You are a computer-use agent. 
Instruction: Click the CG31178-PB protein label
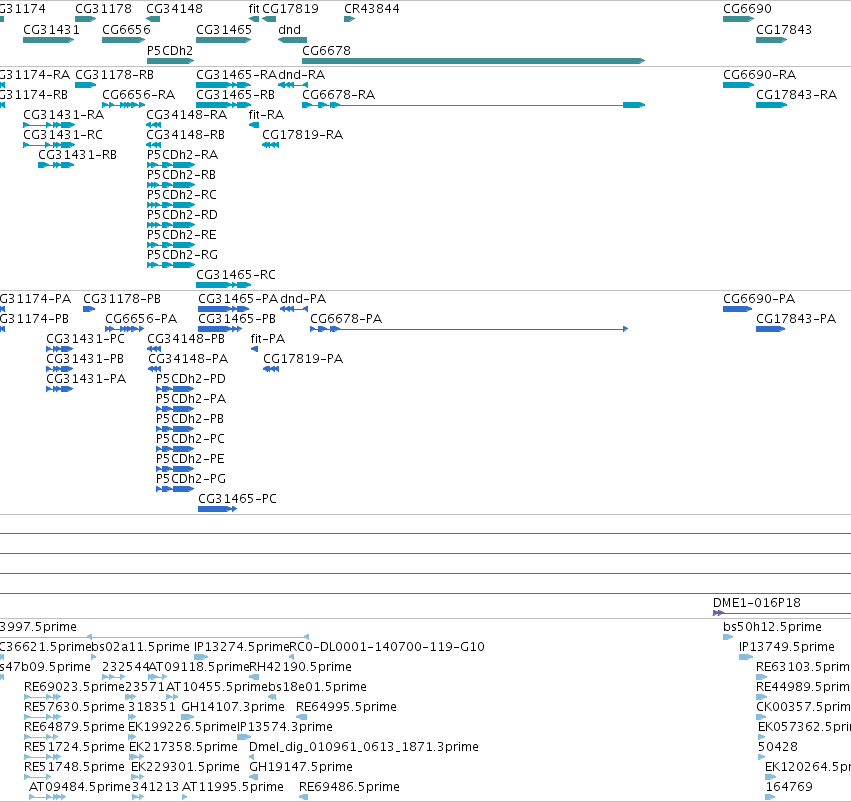point(122,299)
